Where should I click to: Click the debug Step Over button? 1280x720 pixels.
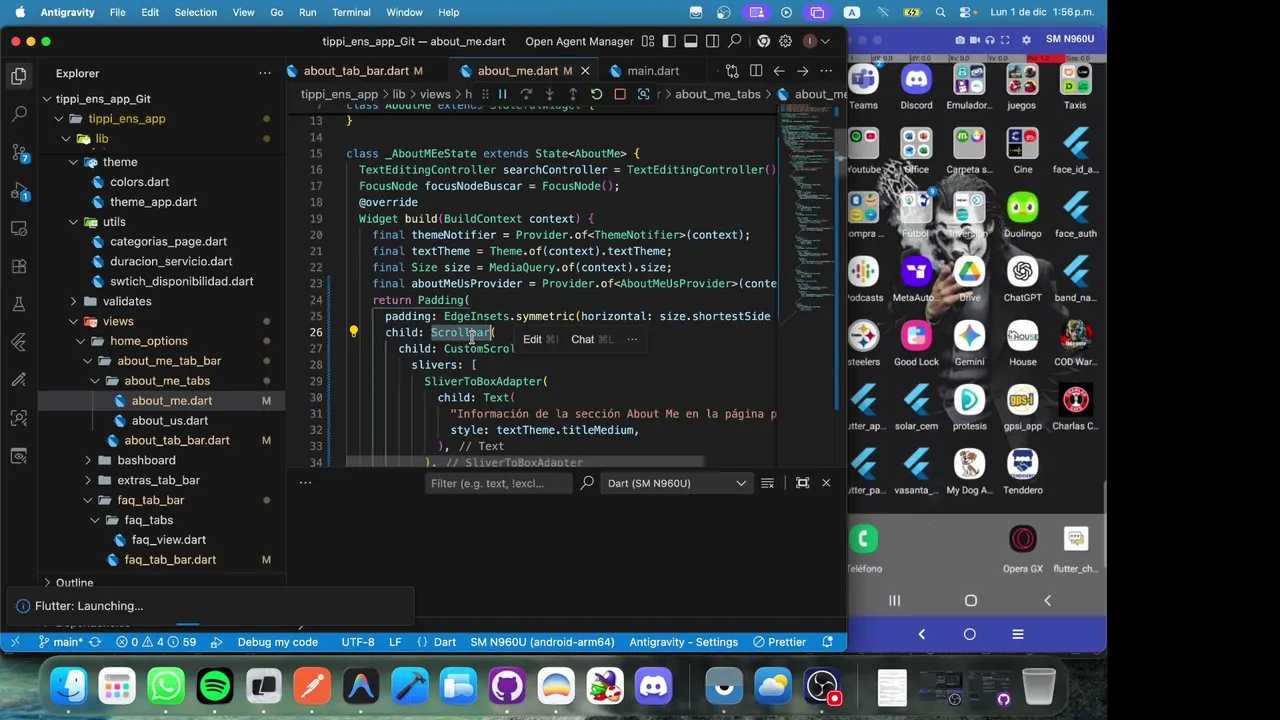pos(526,94)
